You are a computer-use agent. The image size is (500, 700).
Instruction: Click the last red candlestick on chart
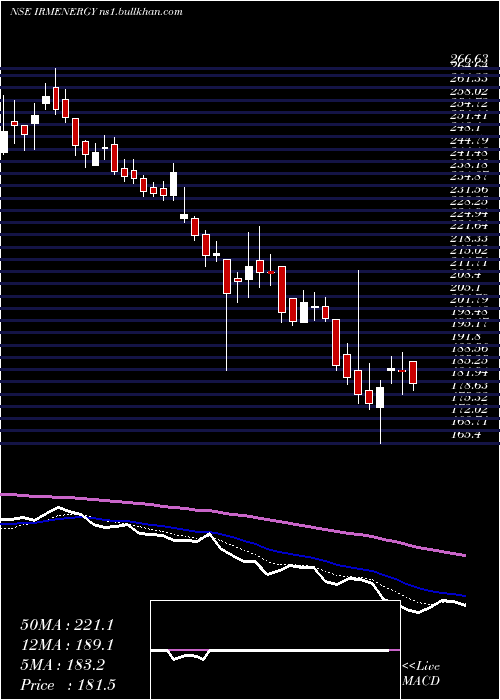coord(413,372)
